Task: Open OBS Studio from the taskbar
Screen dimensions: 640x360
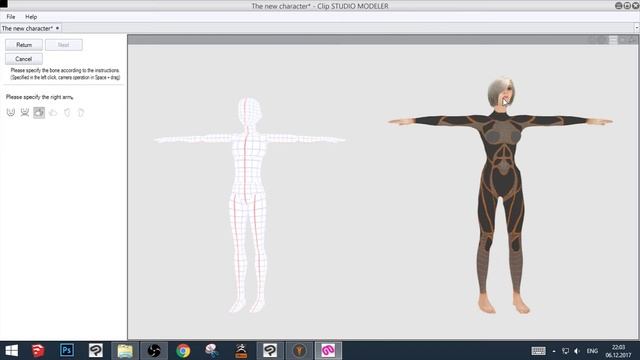Action: pos(154,351)
